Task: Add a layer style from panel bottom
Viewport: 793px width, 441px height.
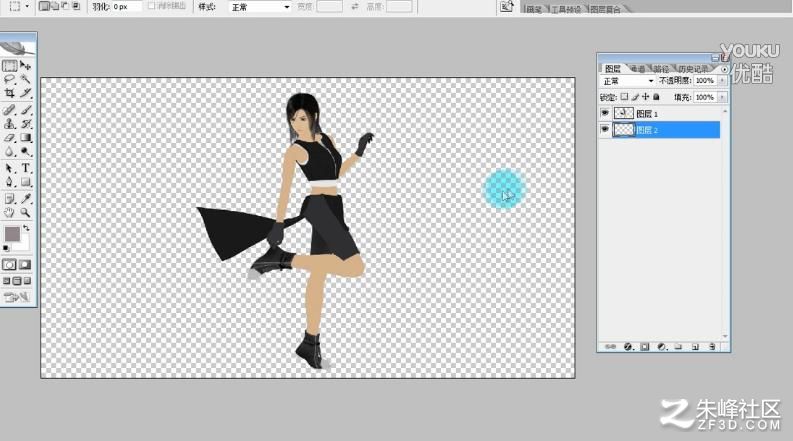Action: tap(628, 347)
